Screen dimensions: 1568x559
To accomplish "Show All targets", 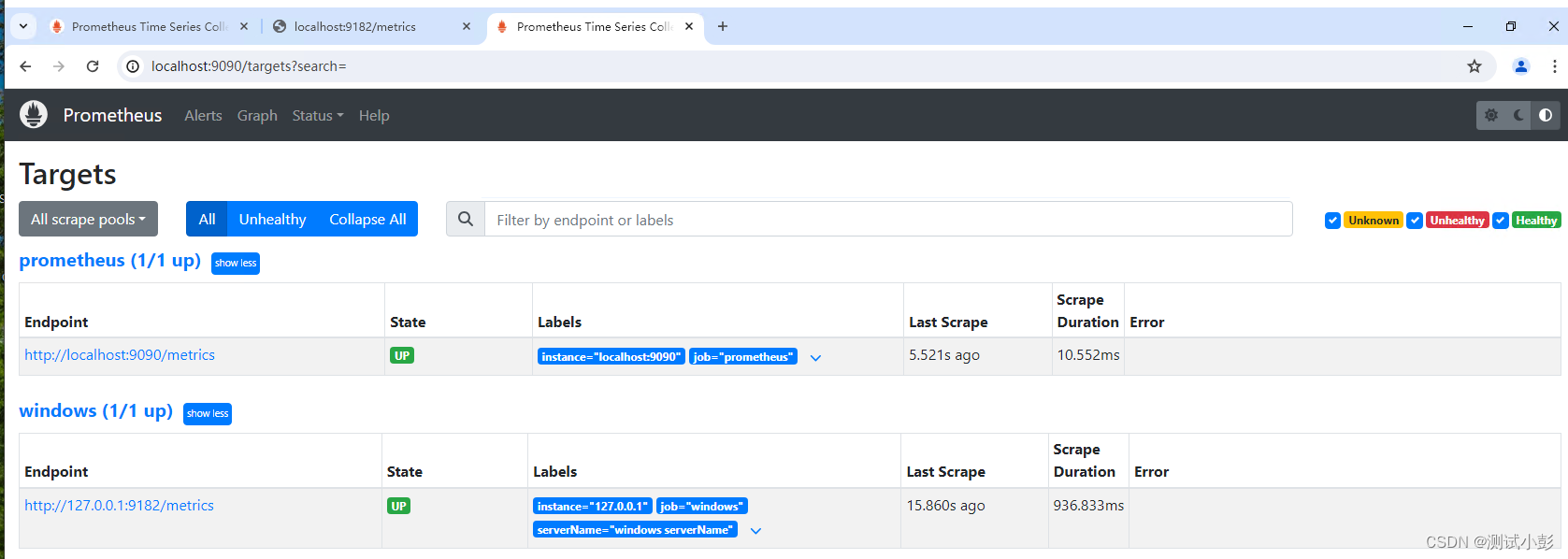I will coord(207,219).
